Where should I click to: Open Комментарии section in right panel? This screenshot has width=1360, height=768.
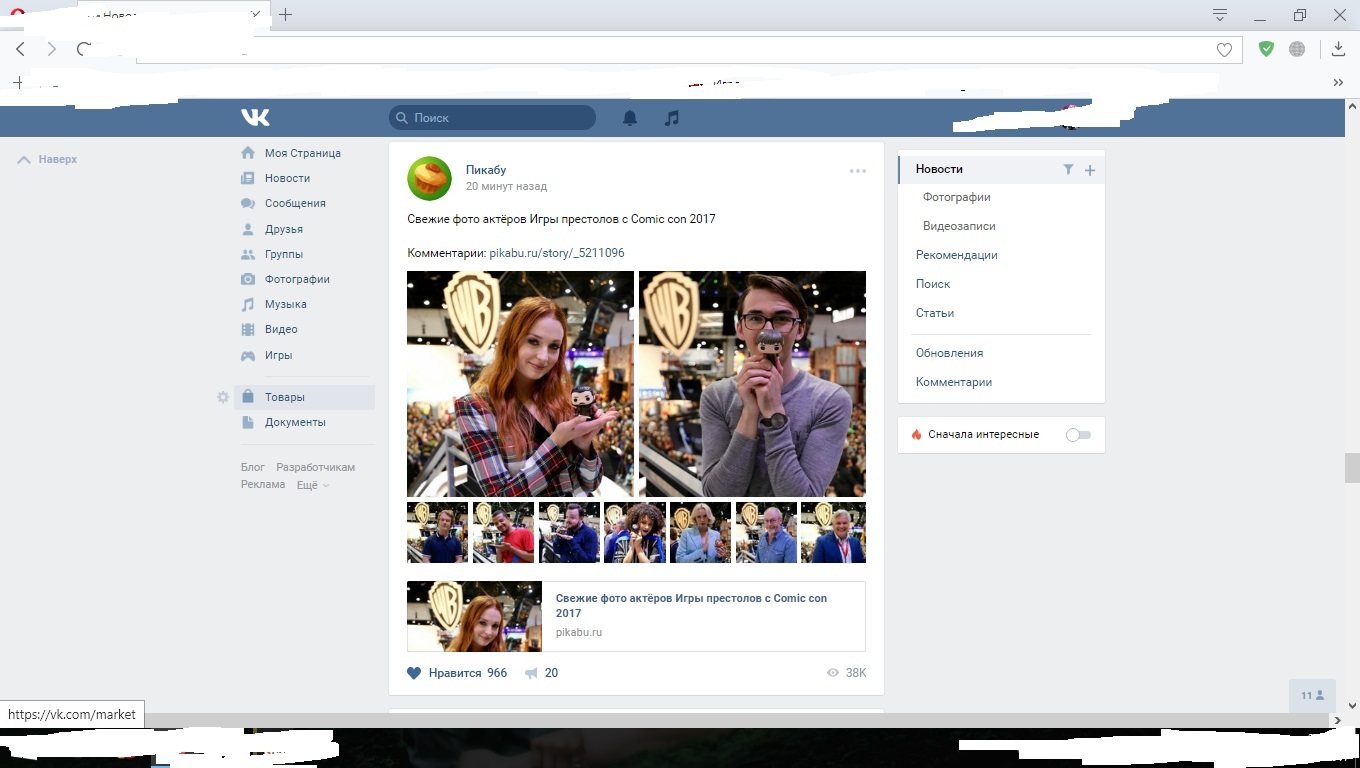click(x=954, y=382)
